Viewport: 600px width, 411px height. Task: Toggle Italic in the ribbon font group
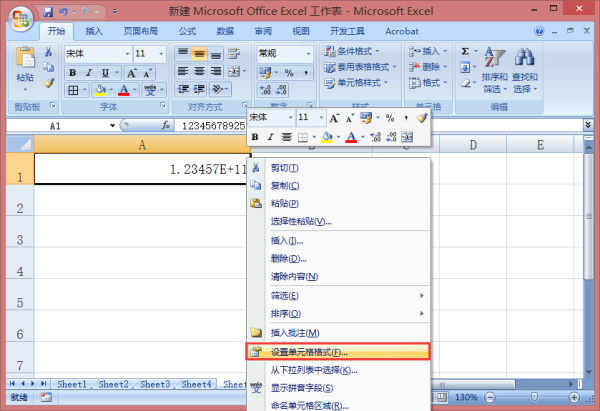(89, 73)
